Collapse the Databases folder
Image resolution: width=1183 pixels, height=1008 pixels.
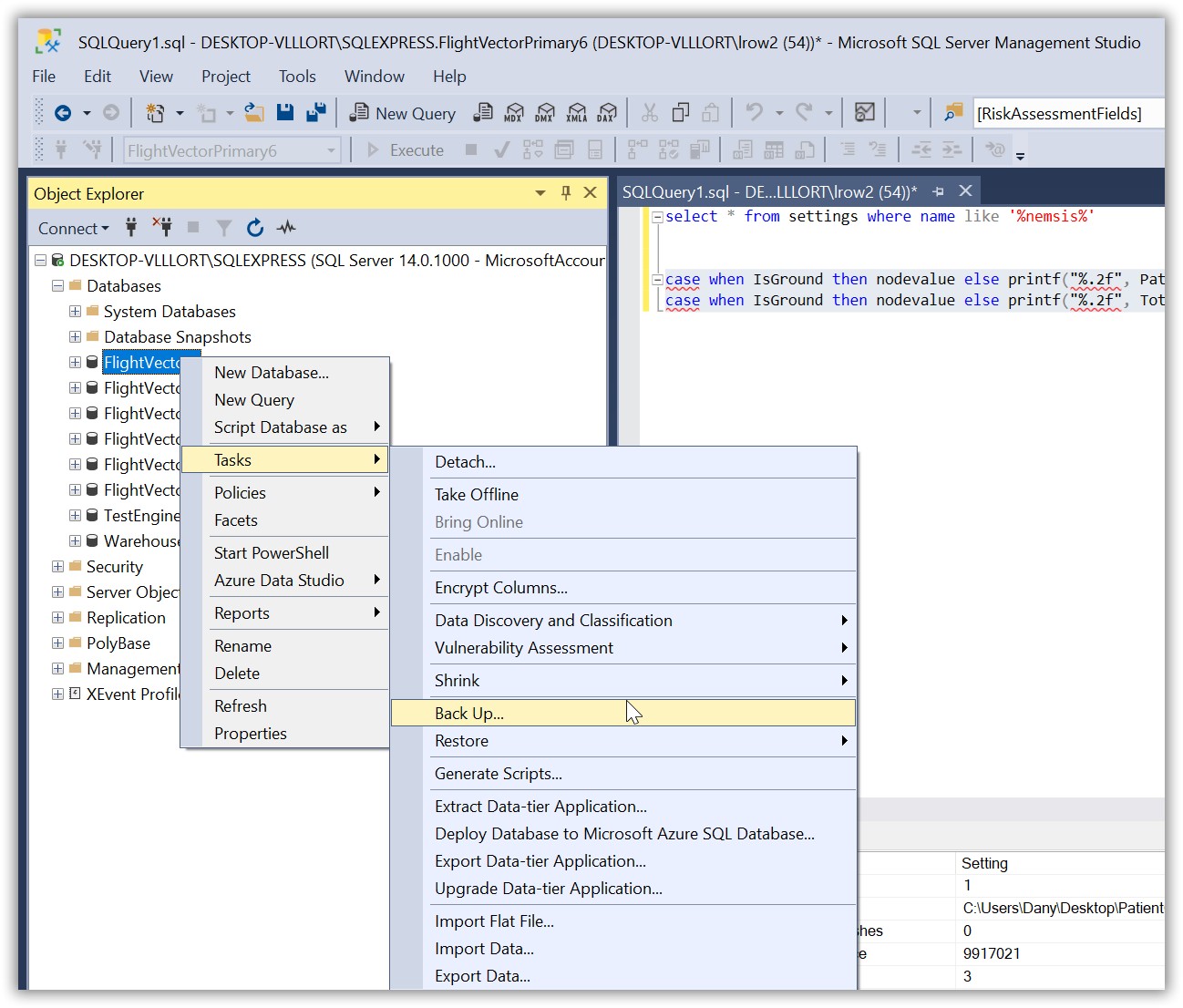pos(58,285)
